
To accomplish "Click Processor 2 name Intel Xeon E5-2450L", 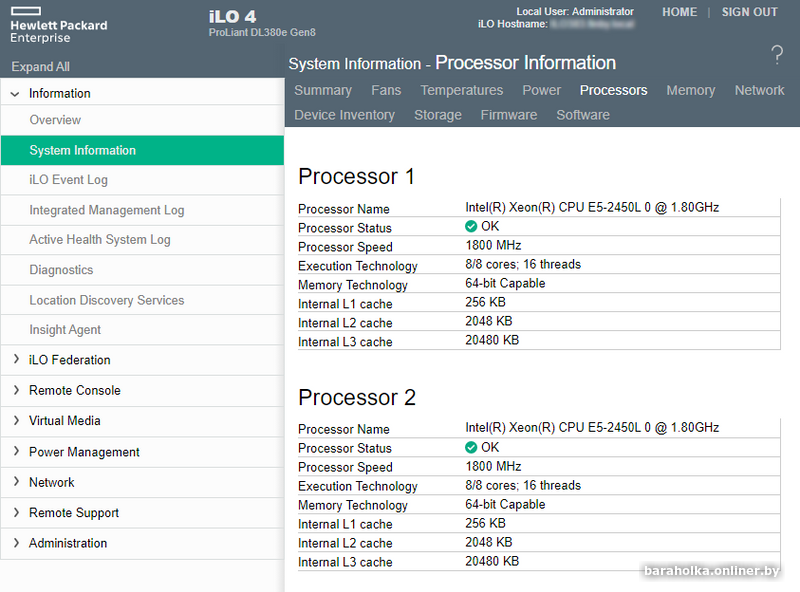I will [x=592, y=428].
